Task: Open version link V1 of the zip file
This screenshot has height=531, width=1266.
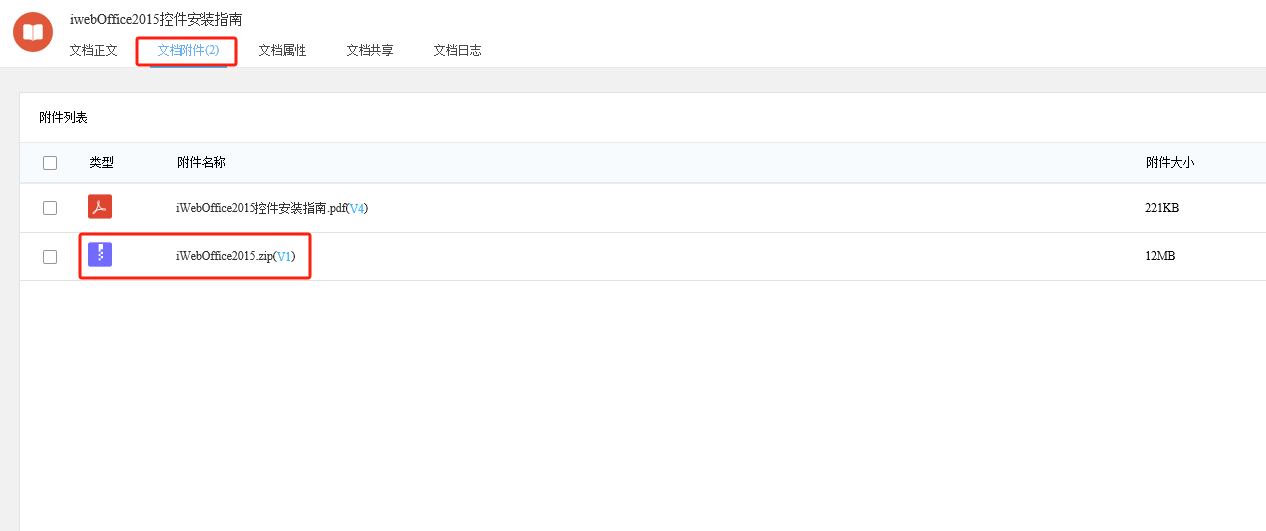Action: (x=284, y=256)
